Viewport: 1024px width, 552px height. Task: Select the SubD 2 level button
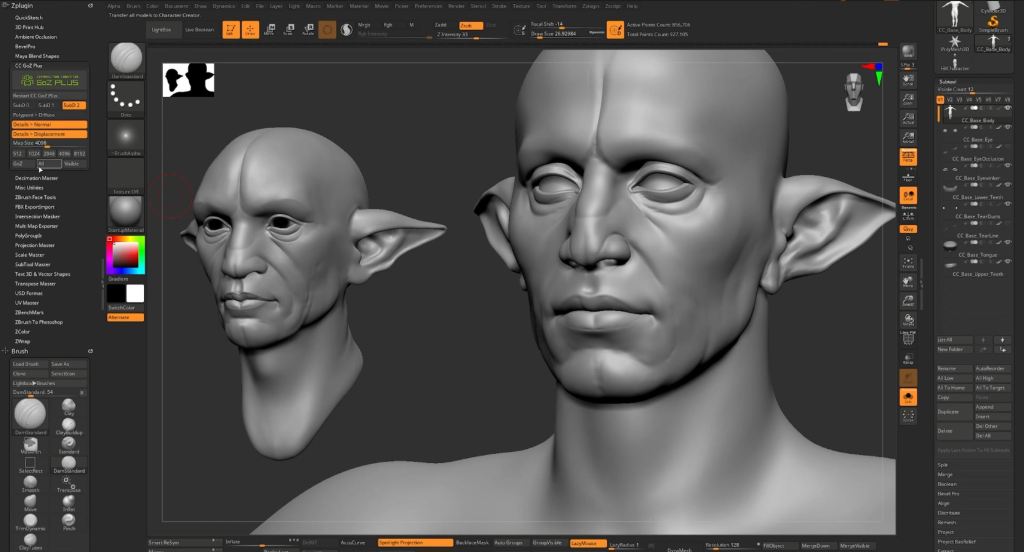[74, 105]
